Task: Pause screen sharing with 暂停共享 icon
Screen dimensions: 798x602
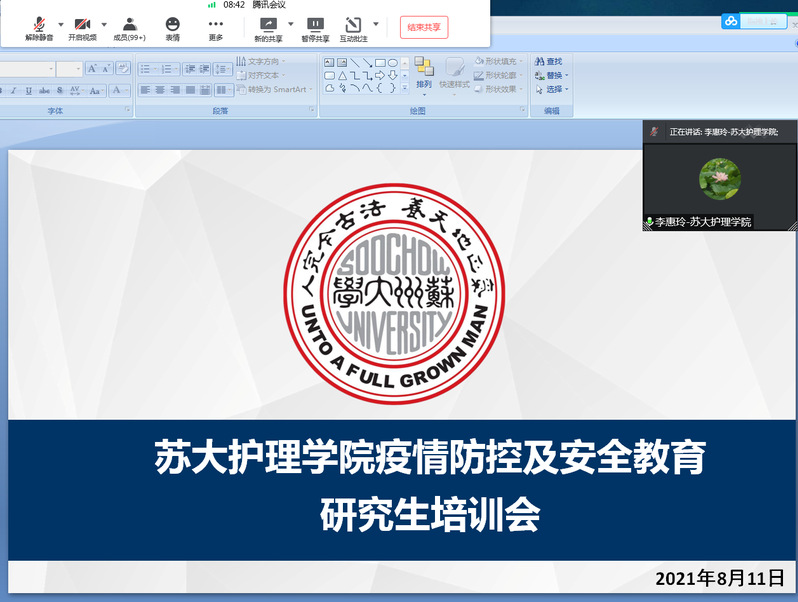Action: tap(315, 24)
